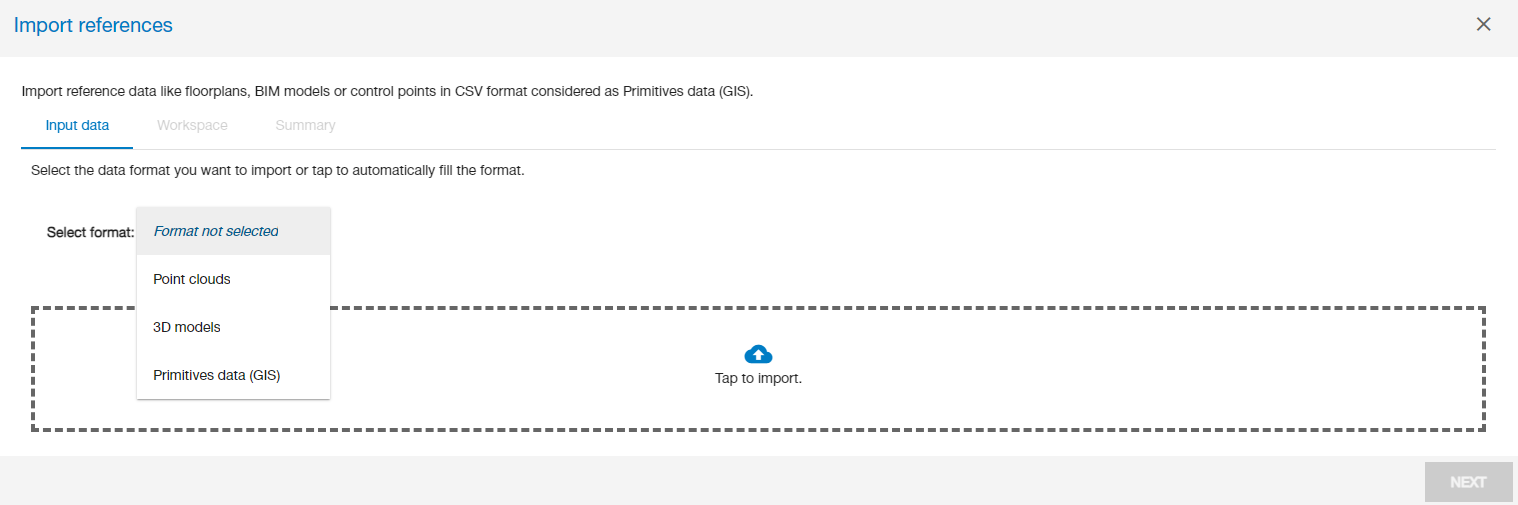The height and width of the screenshot is (505, 1518).
Task: Select Point clouds from format list
Action: point(192,280)
